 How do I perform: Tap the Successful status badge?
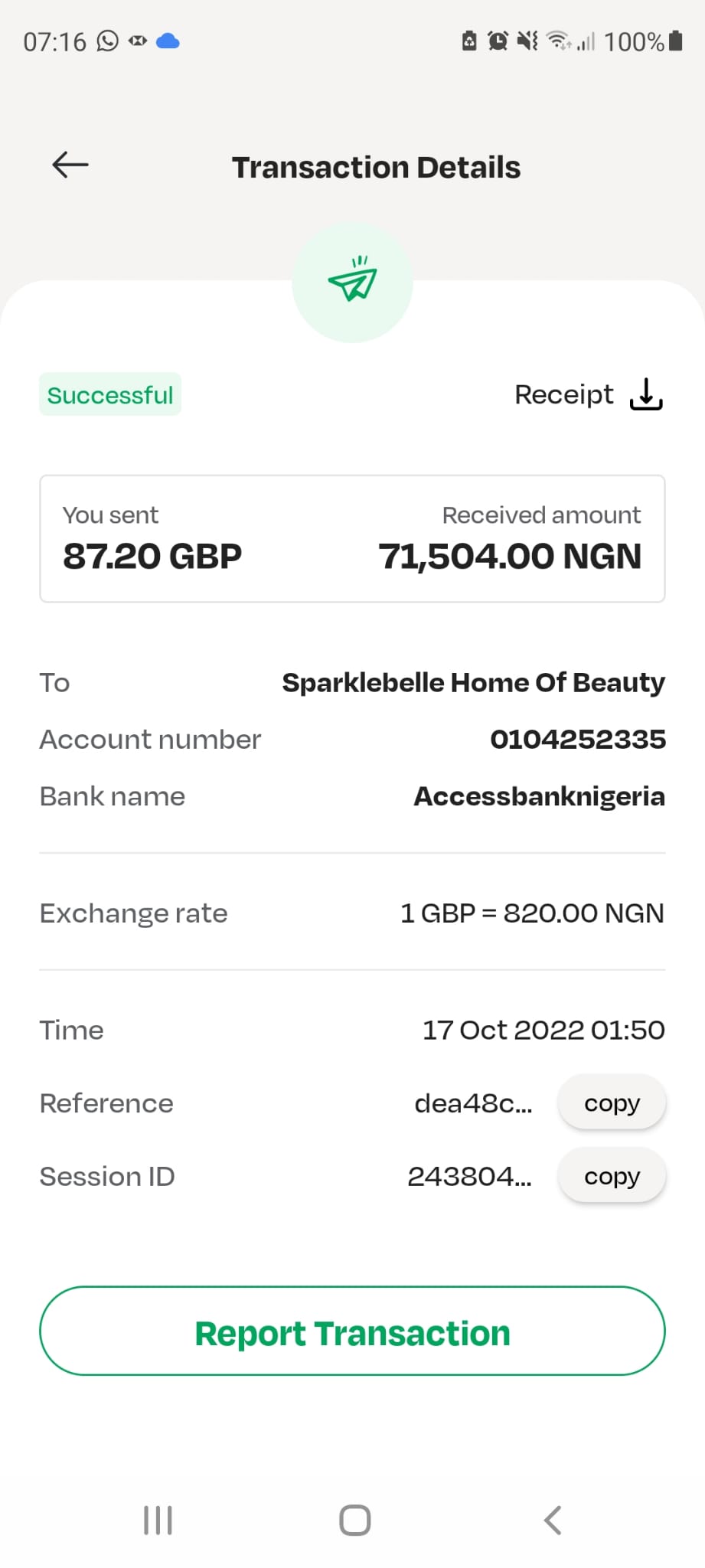pos(110,395)
